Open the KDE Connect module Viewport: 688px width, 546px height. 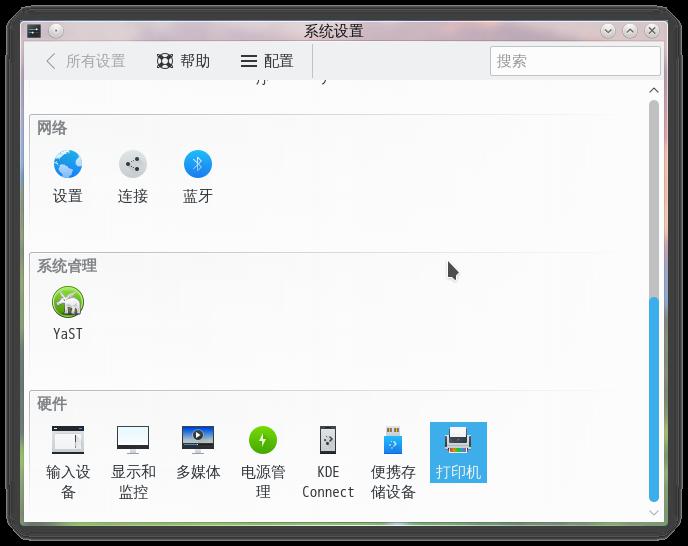tap(328, 463)
